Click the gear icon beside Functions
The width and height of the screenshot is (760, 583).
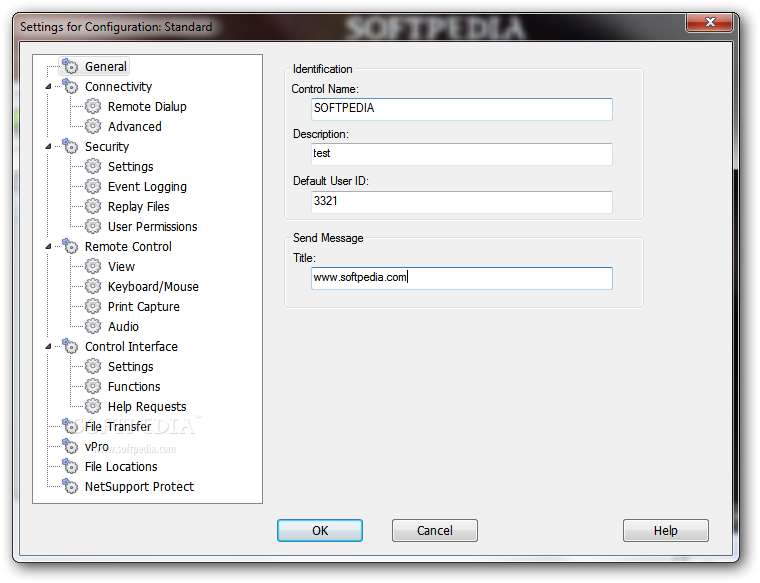(93, 386)
